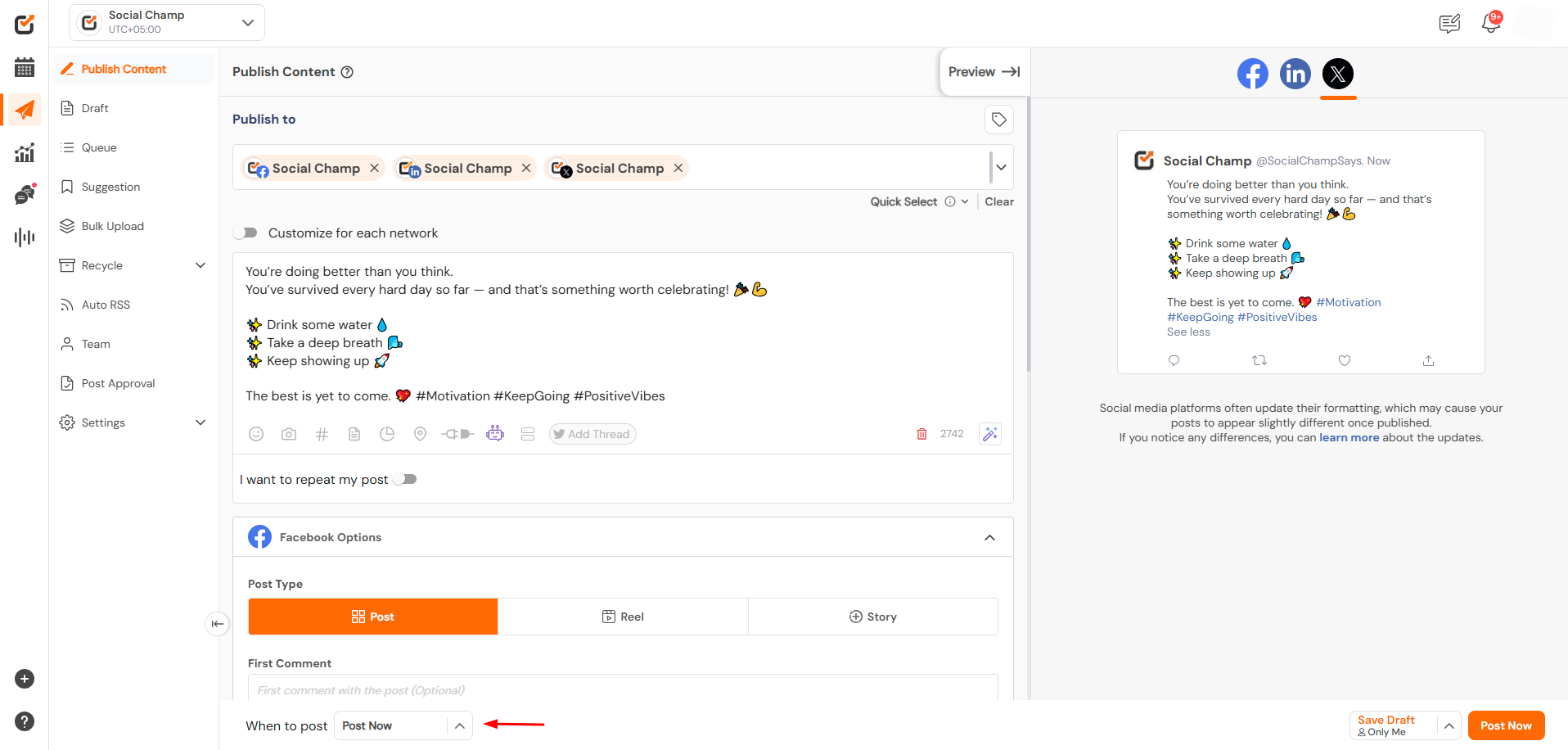This screenshot has width=1568, height=750.
Task: Expand the account selector dropdown arrow
Action: (1001, 168)
